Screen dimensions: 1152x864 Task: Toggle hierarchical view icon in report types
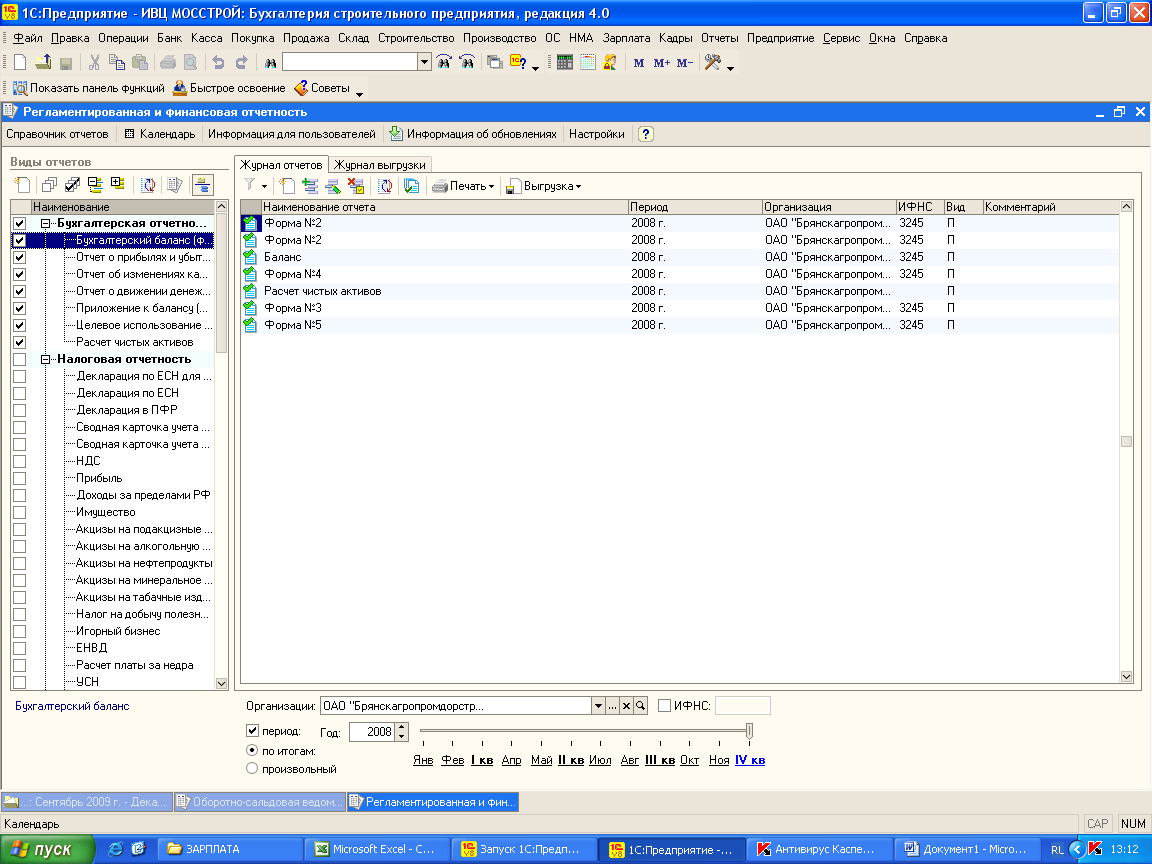[x=203, y=185]
